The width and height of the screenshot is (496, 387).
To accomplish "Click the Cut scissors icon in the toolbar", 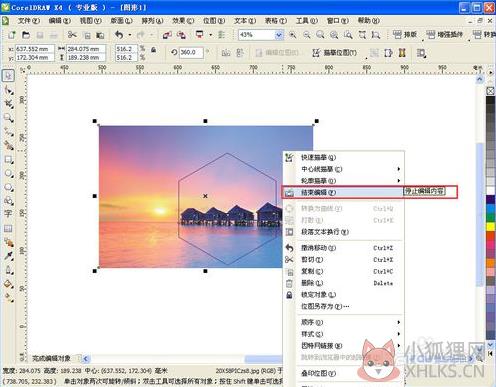I will 72,35.
